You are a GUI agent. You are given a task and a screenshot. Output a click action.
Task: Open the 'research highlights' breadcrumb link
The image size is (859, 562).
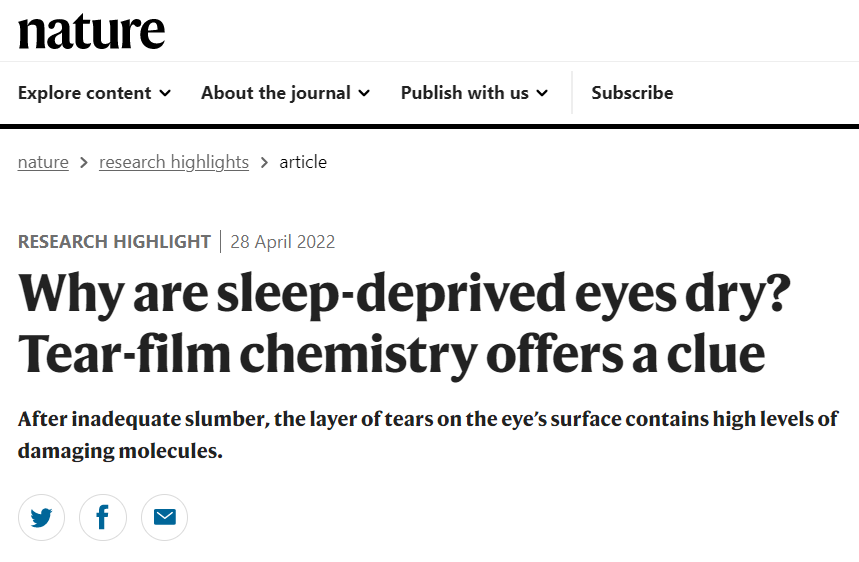174,162
